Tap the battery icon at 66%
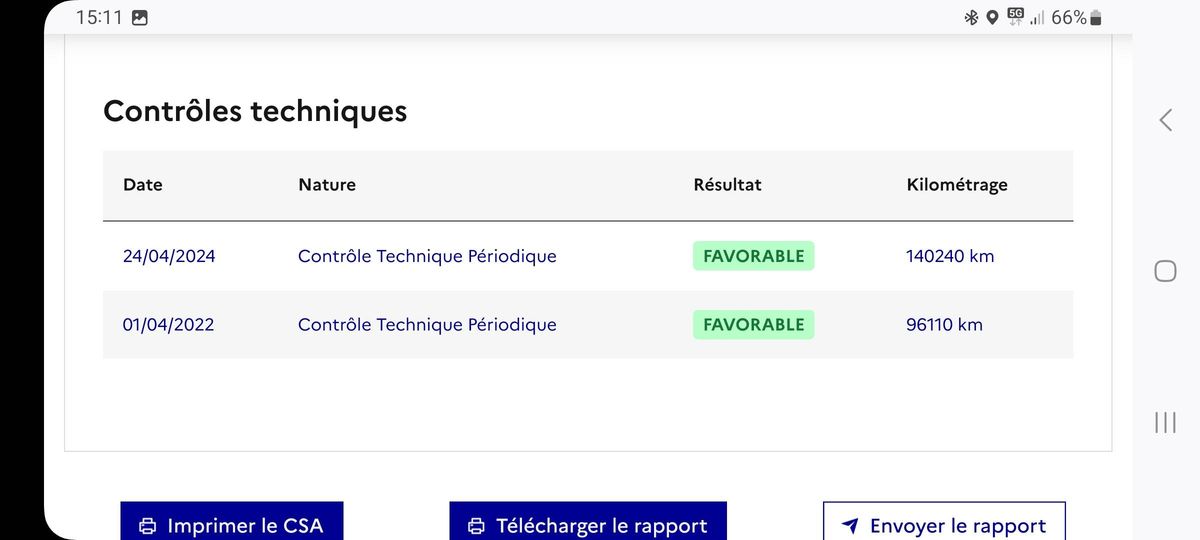 [x=1096, y=18]
